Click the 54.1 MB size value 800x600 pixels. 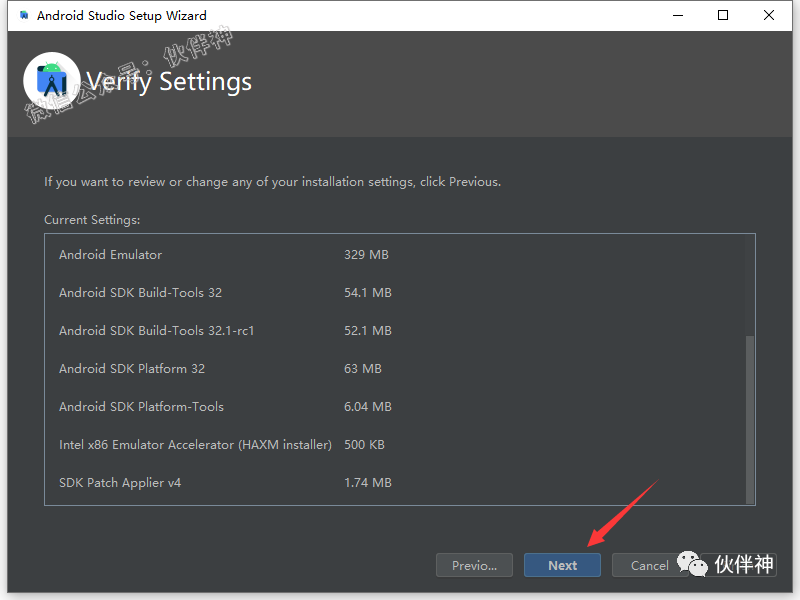tap(368, 292)
